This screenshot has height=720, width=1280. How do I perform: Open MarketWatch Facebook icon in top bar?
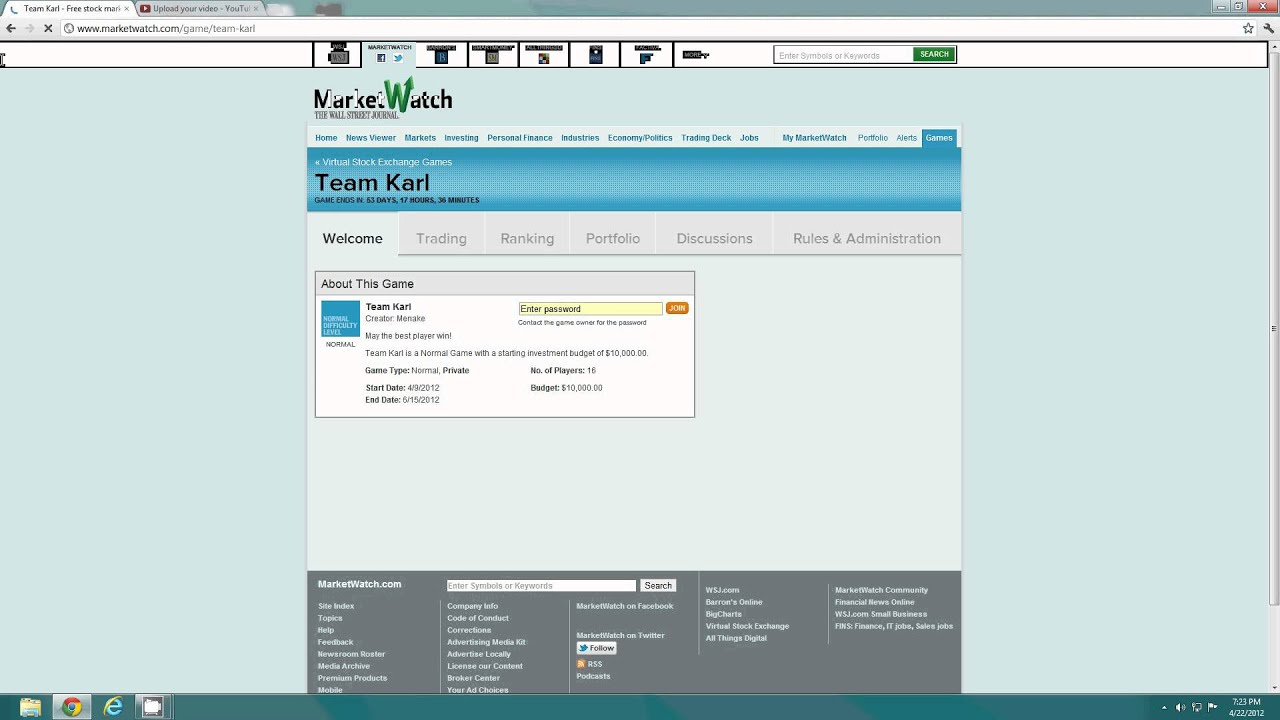click(x=381, y=58)
